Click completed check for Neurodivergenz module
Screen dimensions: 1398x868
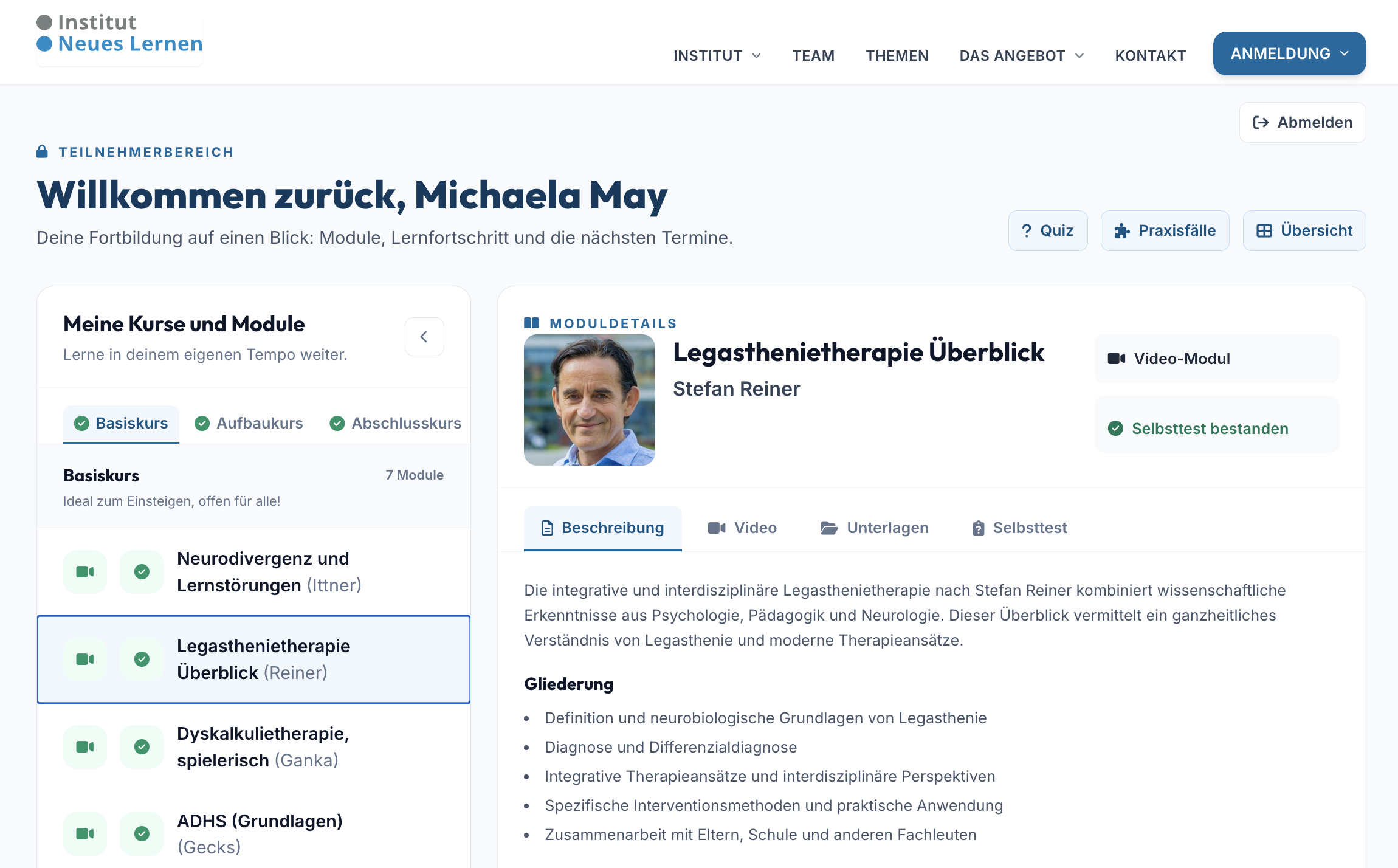pos(142,572)
